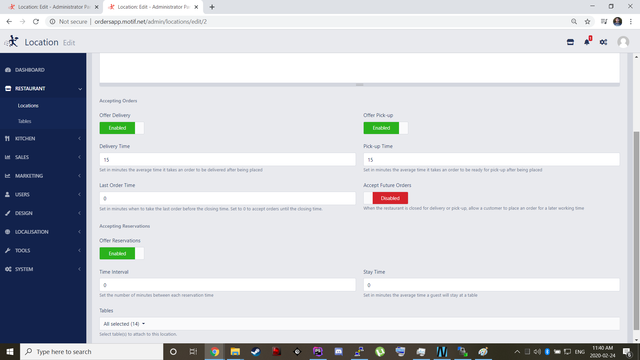Click the taskbar clock showing 11:40 AM
Viewport: 640px width, 360px height.
[x=603, y=351]
